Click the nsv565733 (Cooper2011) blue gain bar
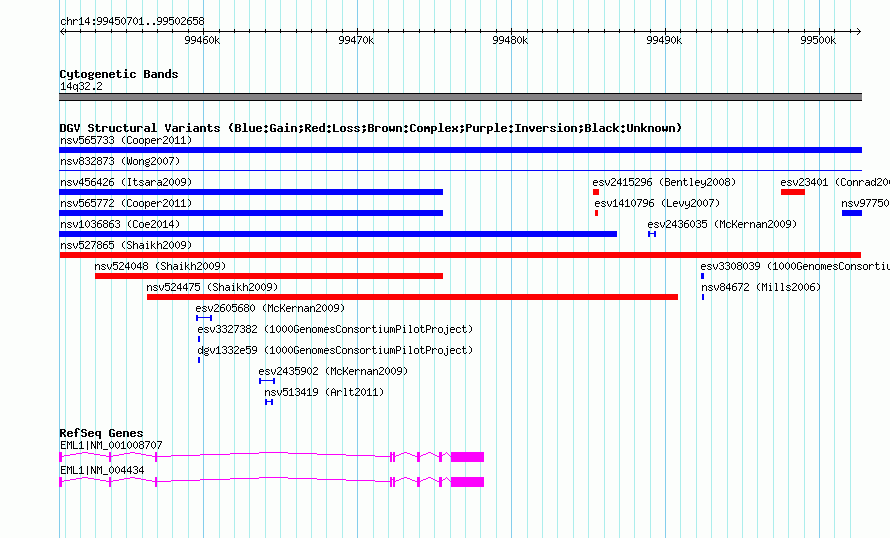The height and width of the screenshot is (538, 890). pos(460,150)
